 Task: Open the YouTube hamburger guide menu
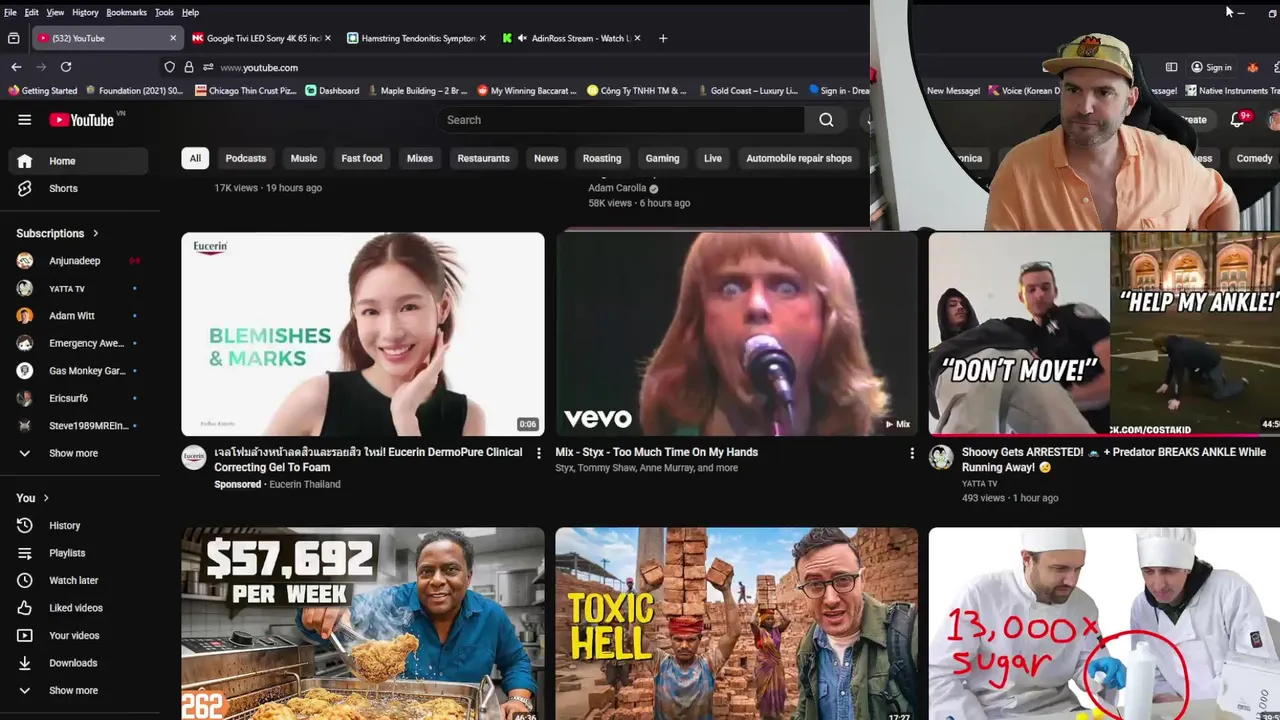point(24,120)
